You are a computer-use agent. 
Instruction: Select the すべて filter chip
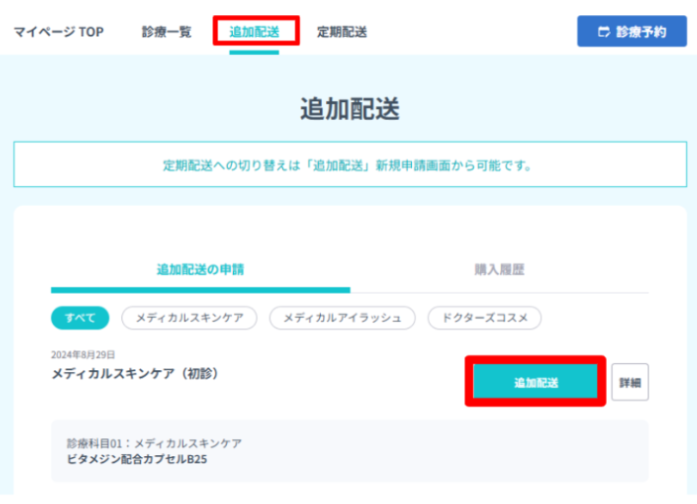pyautogui.click(x=80, y=318)
